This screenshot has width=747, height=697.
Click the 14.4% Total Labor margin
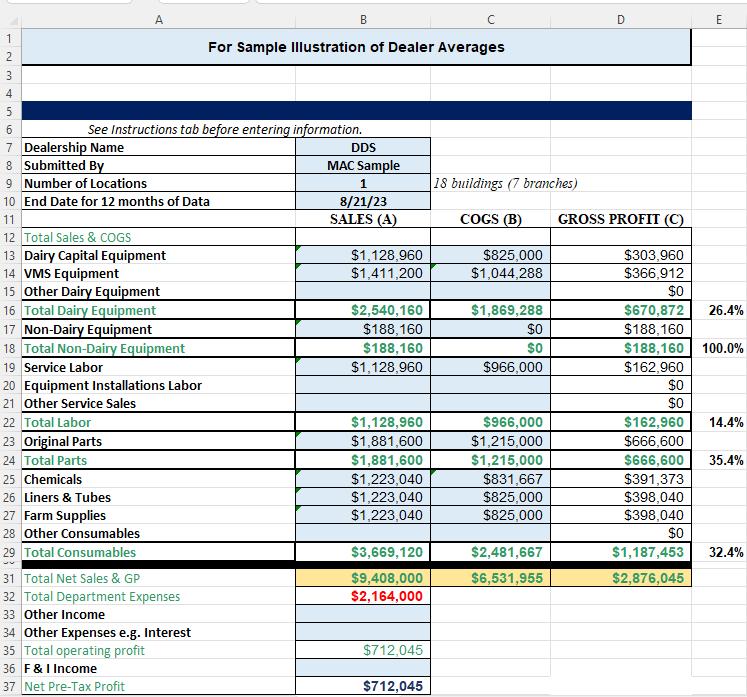(x=719, y=422)
